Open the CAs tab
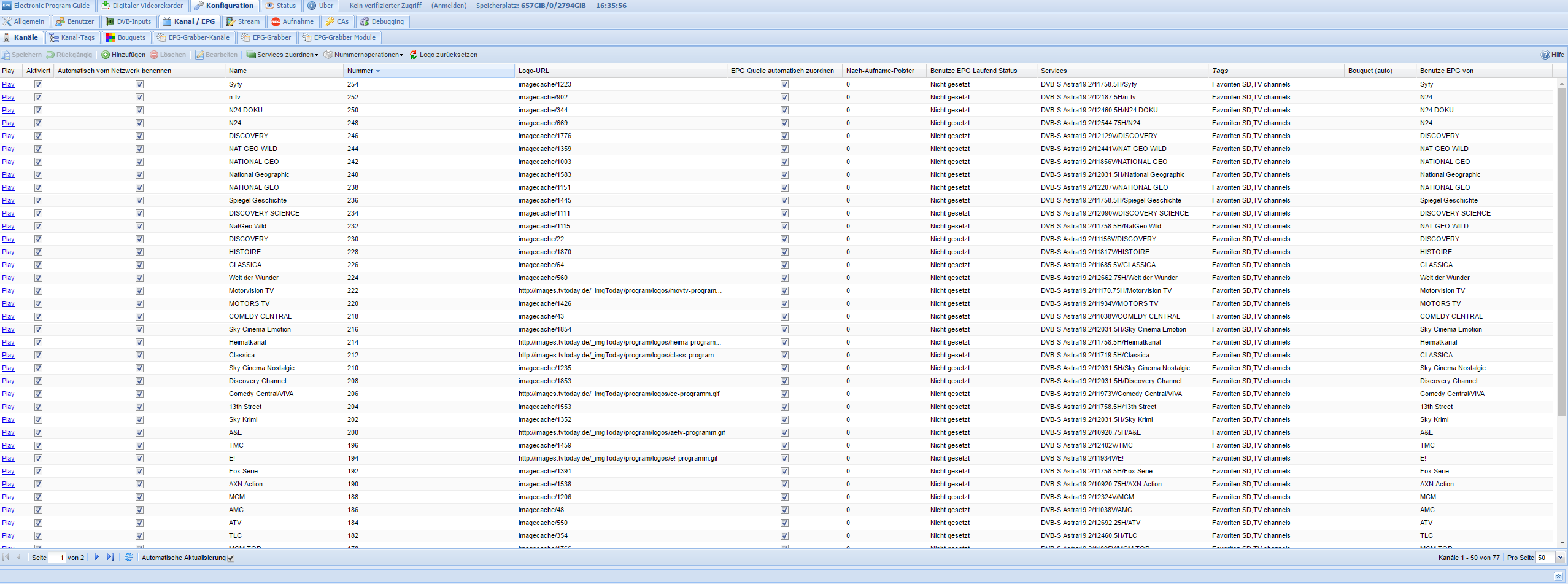 pos(337,21)
